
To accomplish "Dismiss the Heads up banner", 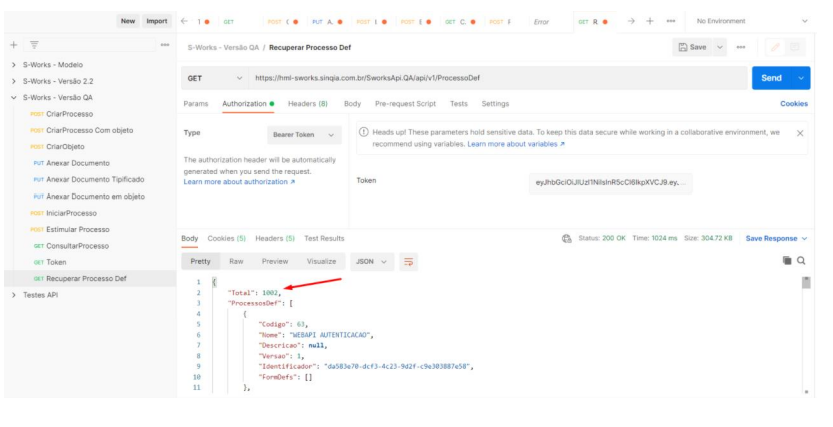I will pyautogui.click(x=800, y=133).
